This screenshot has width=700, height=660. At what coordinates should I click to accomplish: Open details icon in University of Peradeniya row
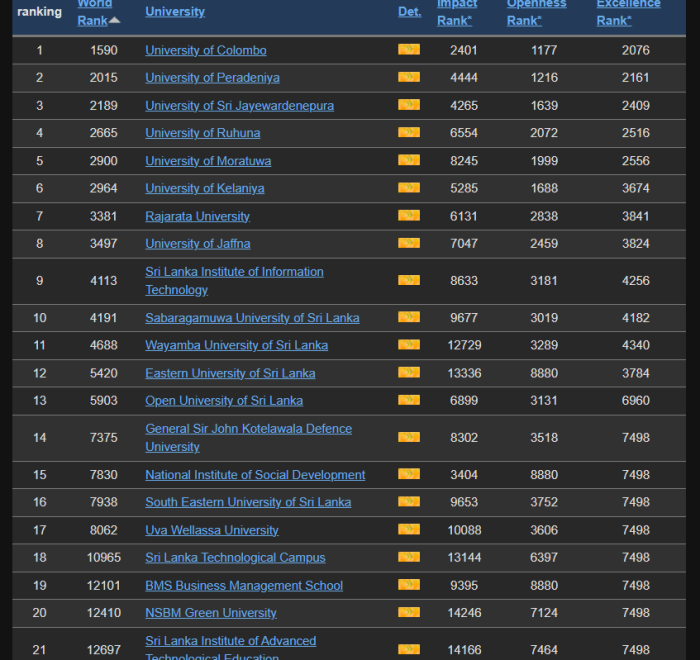pyautogui.click(x=408, y=78)
